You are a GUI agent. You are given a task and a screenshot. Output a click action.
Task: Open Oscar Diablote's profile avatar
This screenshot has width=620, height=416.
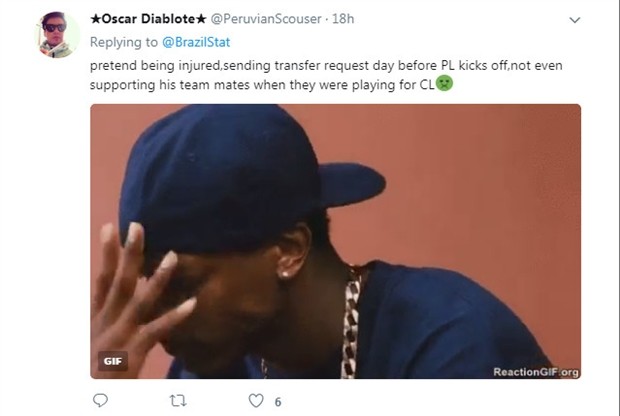point(57,34)
